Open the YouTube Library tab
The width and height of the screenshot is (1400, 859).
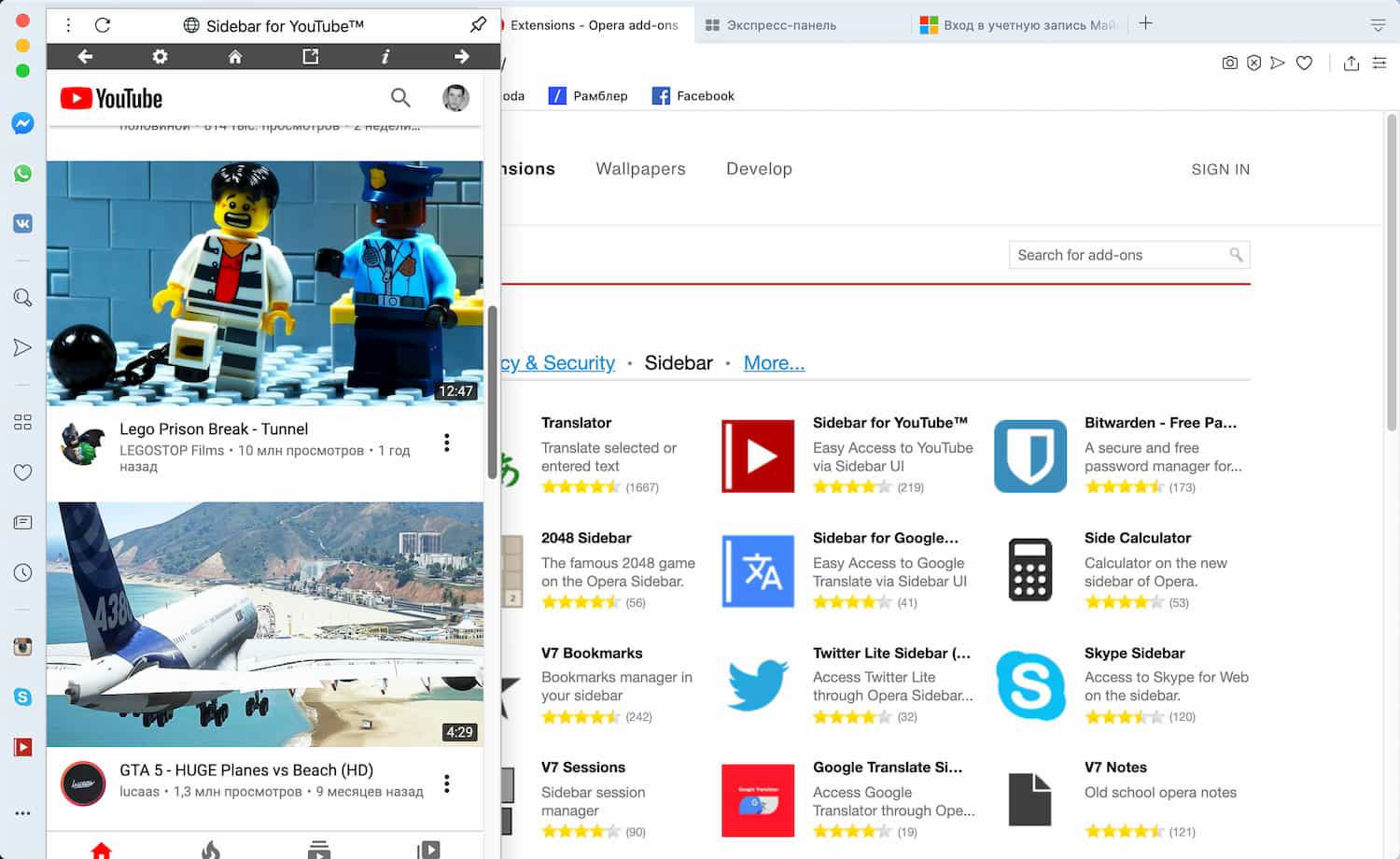click(x=428, y=849)
